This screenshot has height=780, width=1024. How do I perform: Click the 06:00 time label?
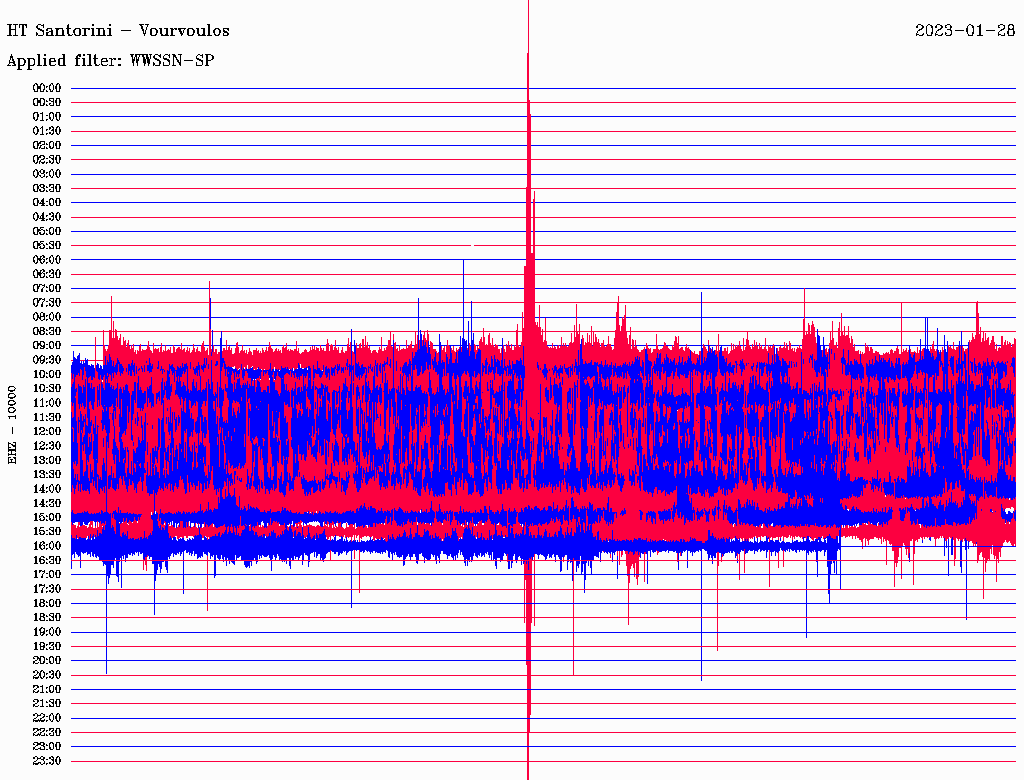click(47, 260)
